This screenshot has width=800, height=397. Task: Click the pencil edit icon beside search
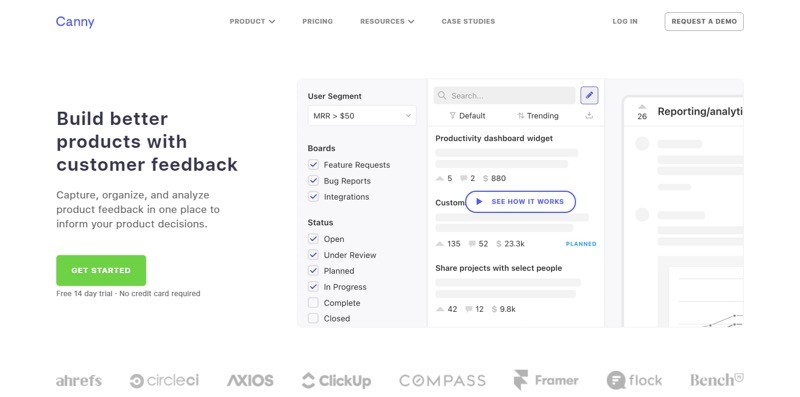coord(589,95)
